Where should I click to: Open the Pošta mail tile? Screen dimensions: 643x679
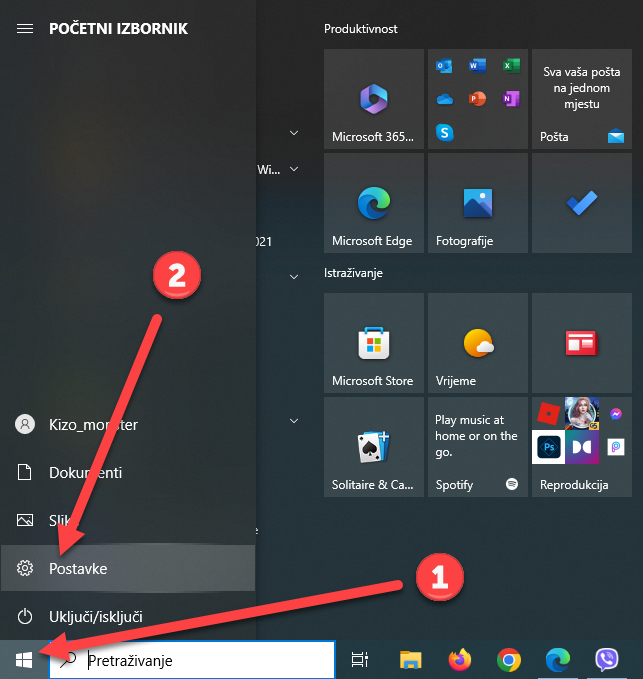pos(581,99)
